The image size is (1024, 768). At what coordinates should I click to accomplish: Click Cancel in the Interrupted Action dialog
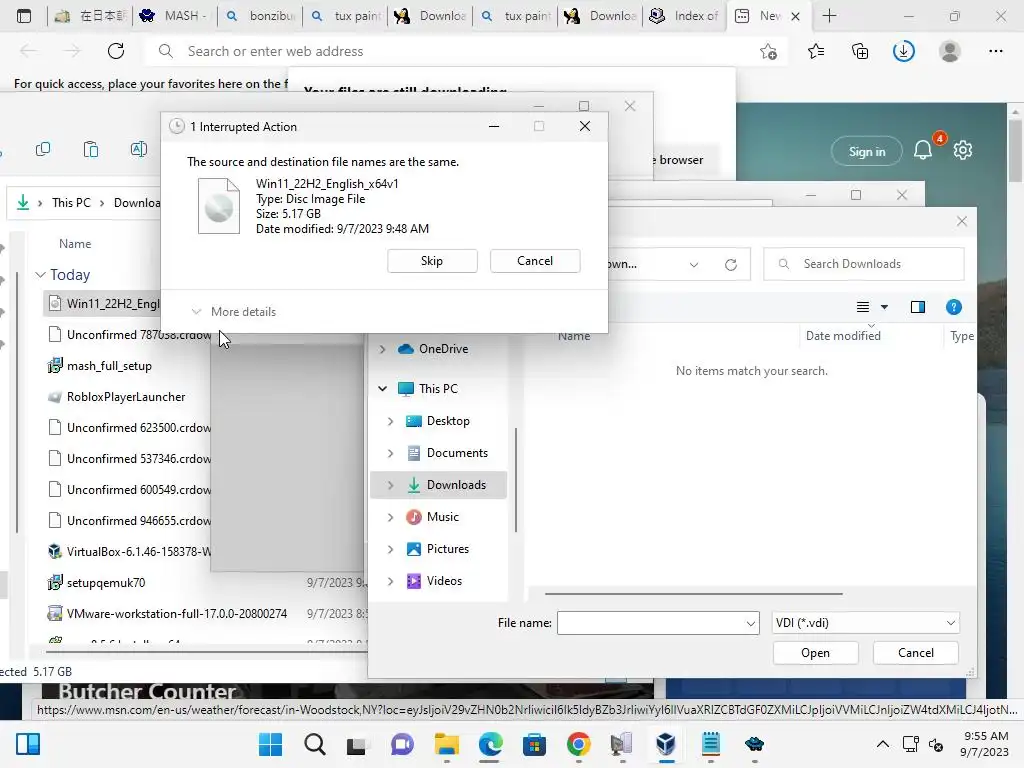(535, 261)
